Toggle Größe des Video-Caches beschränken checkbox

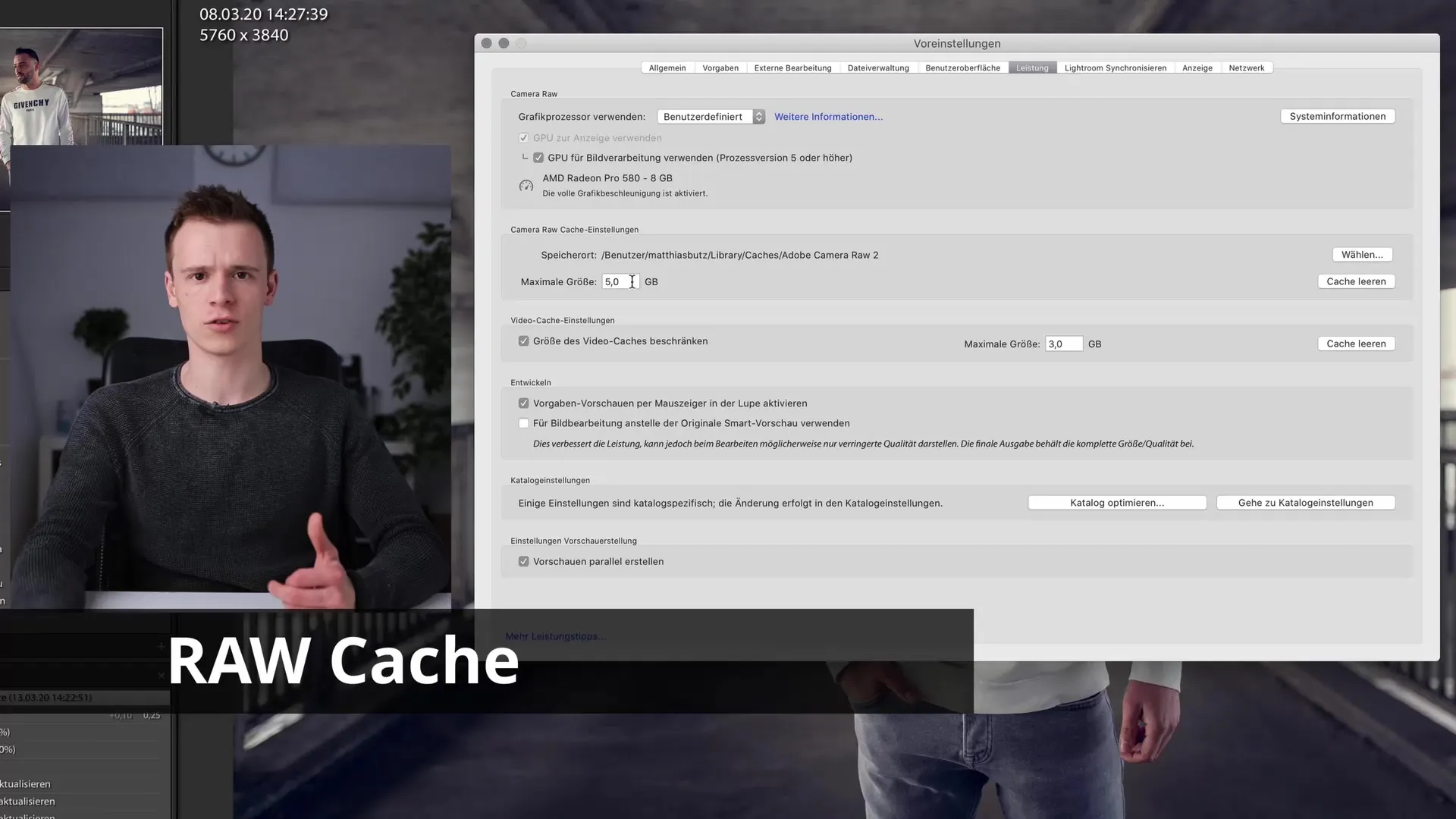523,341
